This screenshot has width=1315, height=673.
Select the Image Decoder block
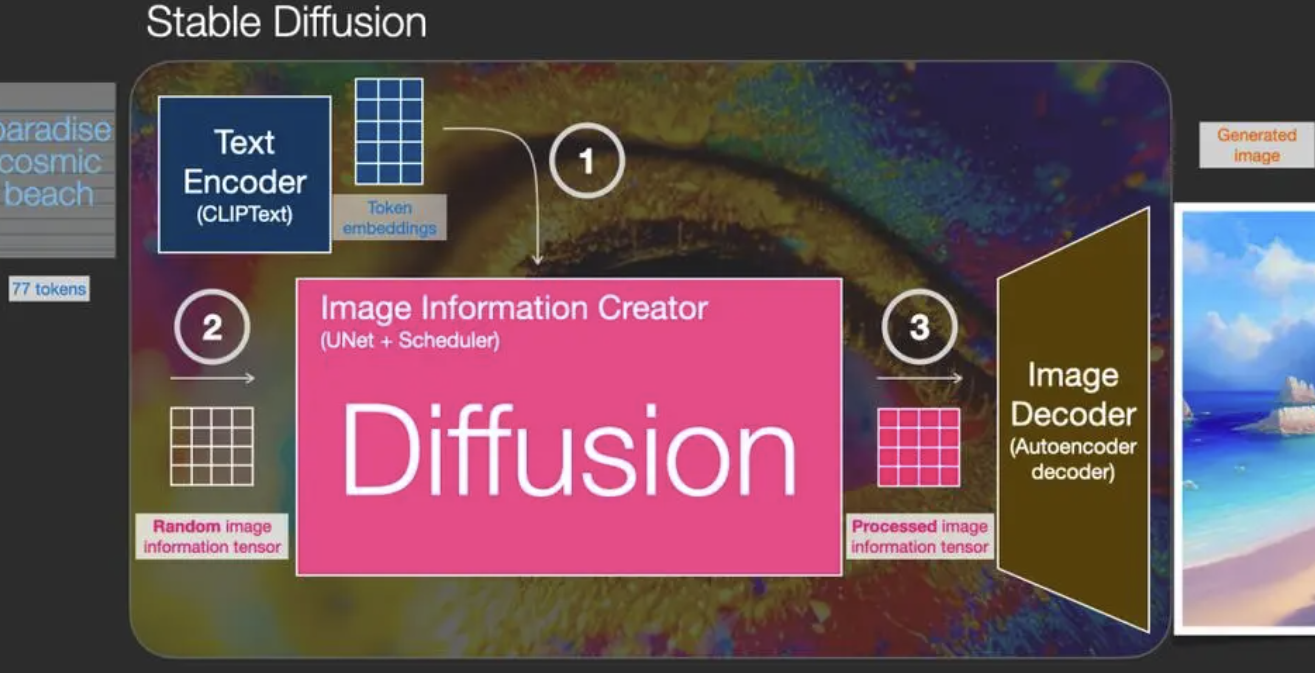point(1073,420)
